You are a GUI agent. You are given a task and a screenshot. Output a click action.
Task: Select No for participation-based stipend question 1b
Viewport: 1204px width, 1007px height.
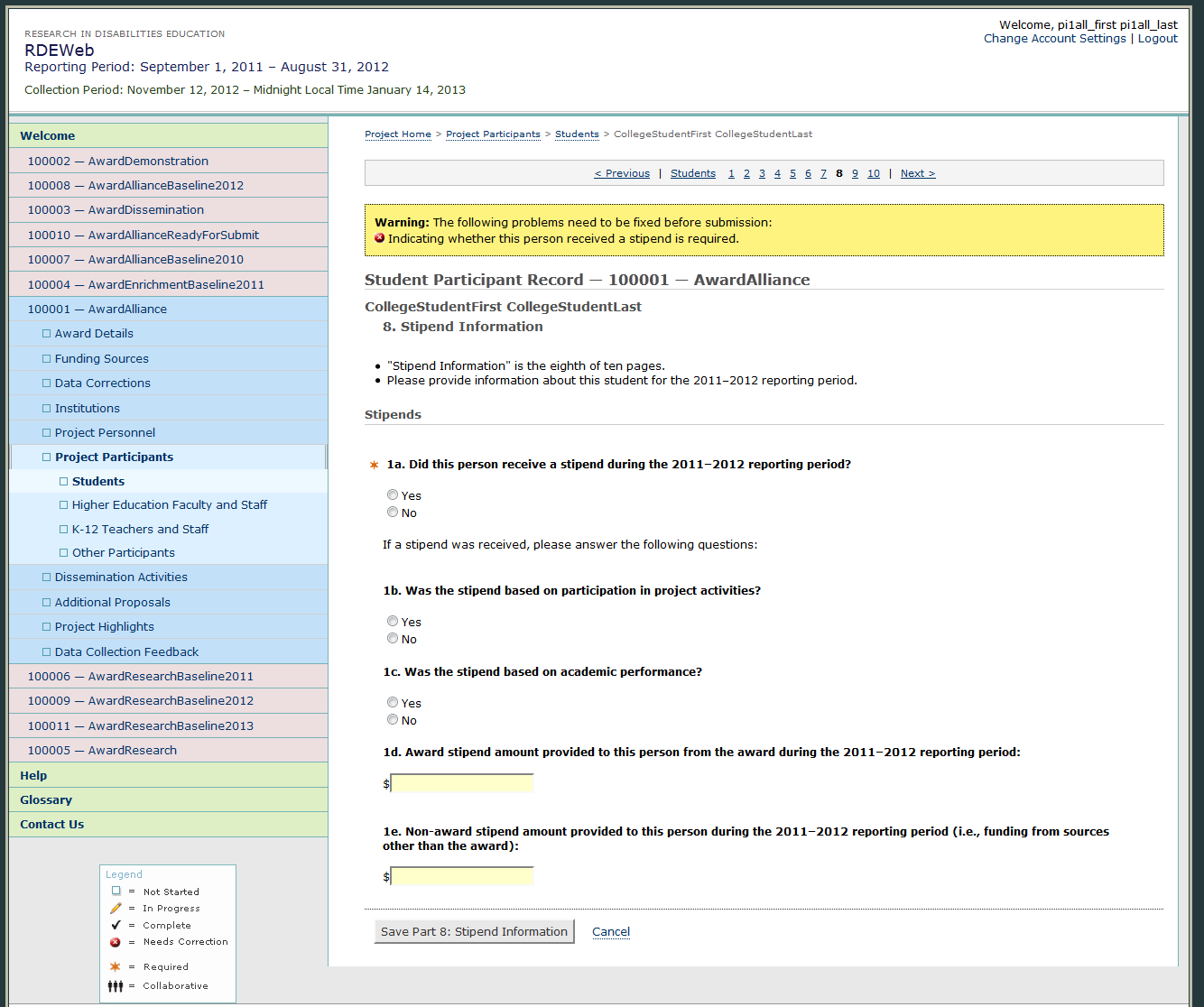(393, 639)
